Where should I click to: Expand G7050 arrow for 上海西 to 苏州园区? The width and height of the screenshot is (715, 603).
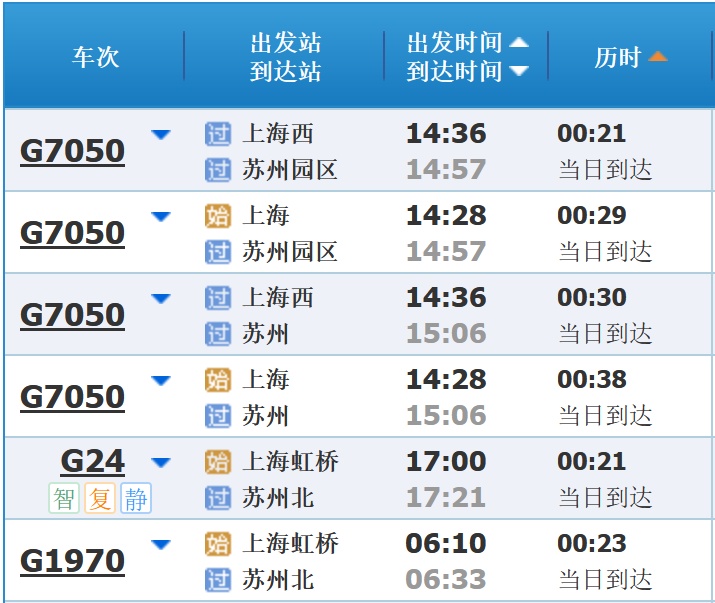click(161, 135)
